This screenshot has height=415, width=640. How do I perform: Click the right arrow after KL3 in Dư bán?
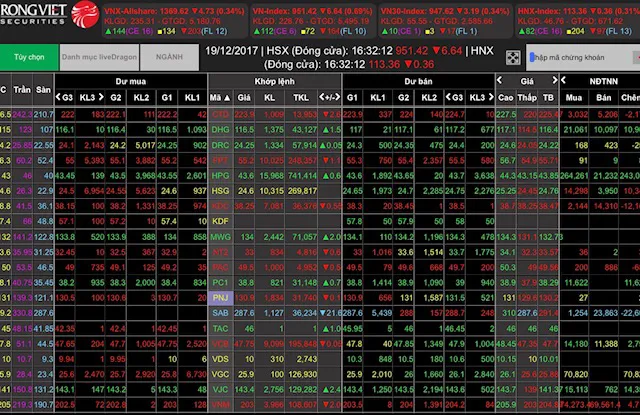pyautogui.click(x=492, y=97)
